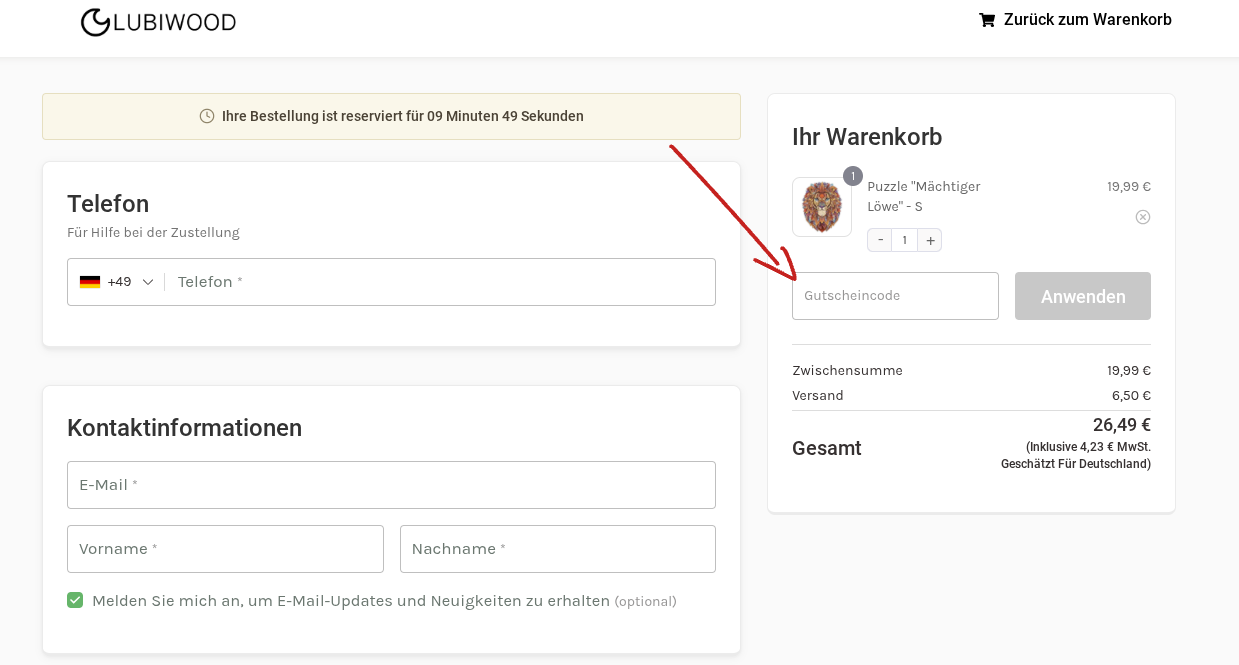This screenshot has width=1239, height=665.
Task: Click the reservation countdown message text
Action: (x=403, y=116)
